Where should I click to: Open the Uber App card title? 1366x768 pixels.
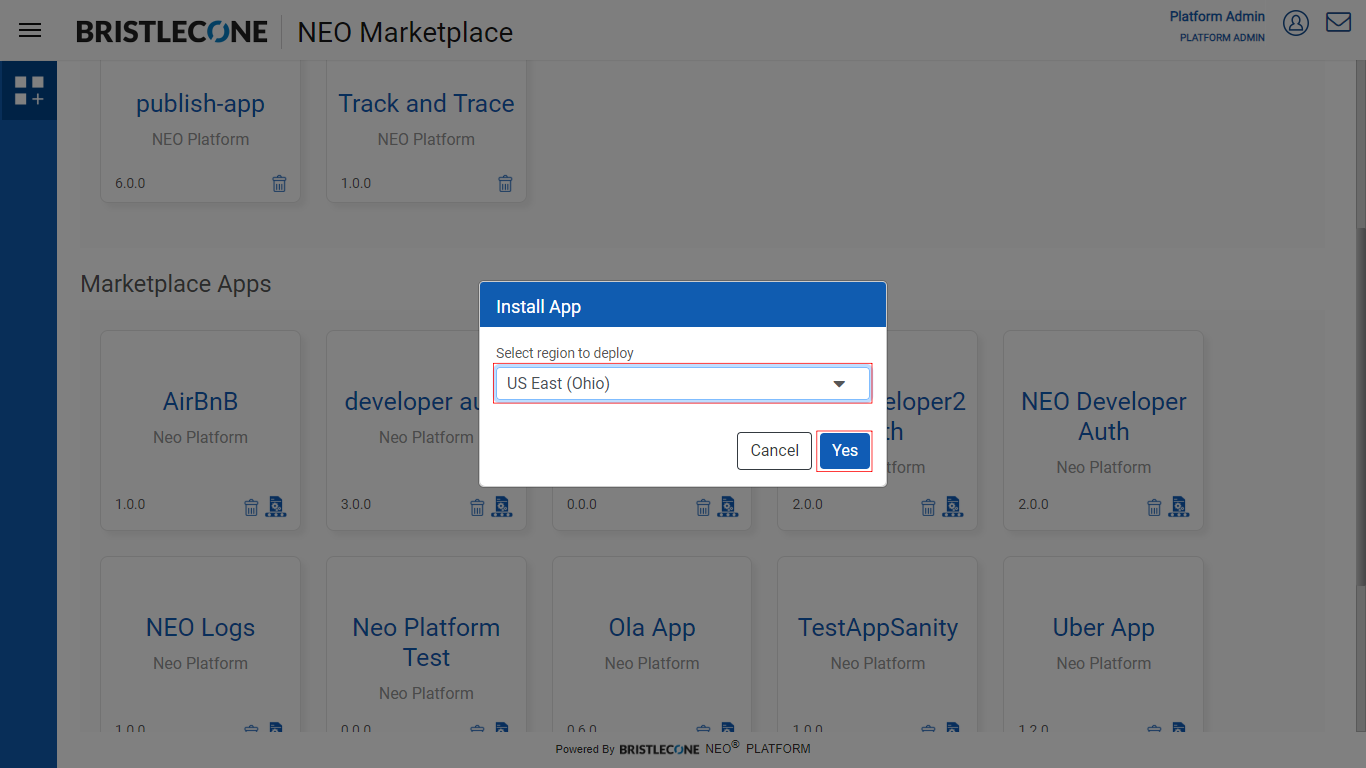tap(1104, 627)
